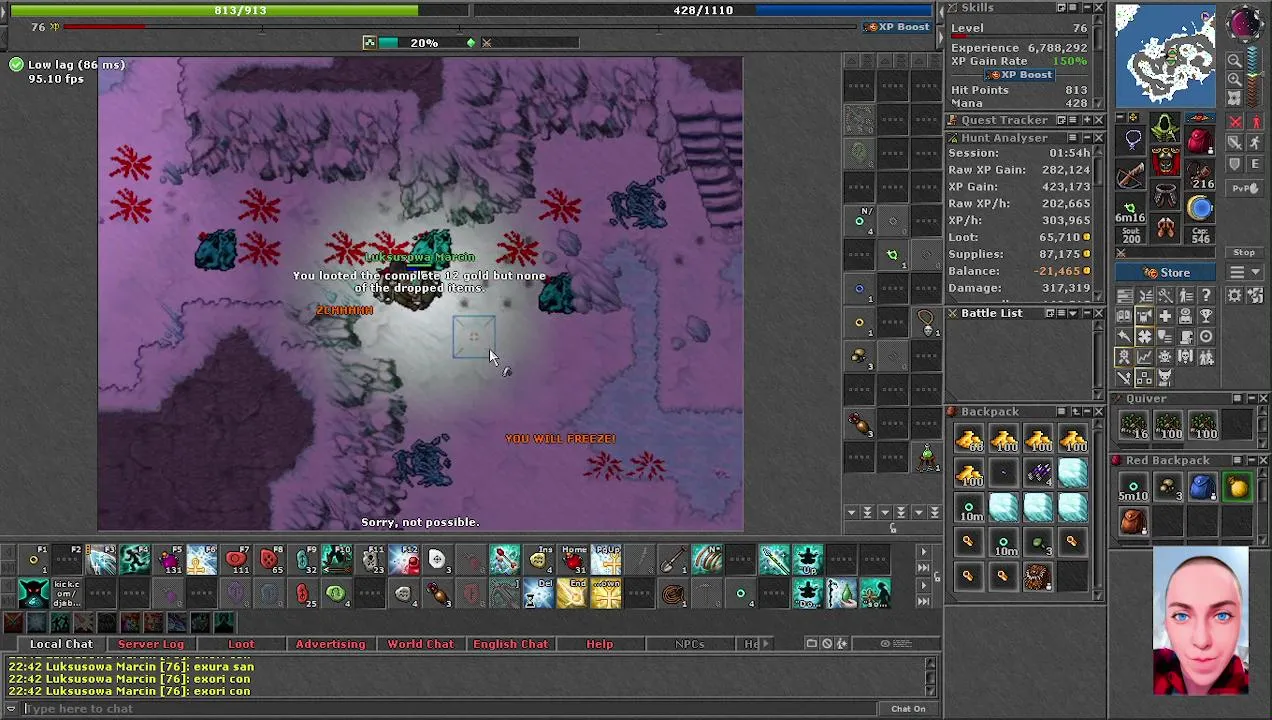Viewport: 1272px width, 720px height.
Task: Open the fur bag in Backpack
Action: [x=1038, y=577]
